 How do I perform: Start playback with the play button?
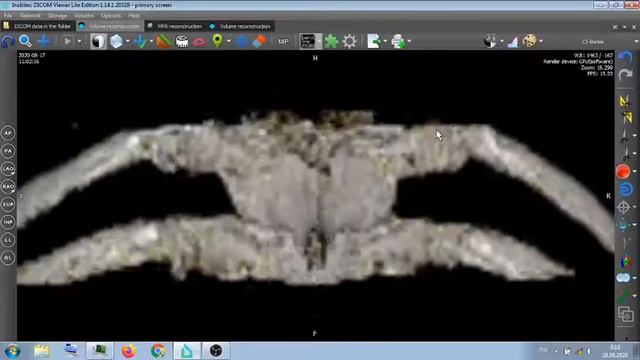click(x=68, y=41)
